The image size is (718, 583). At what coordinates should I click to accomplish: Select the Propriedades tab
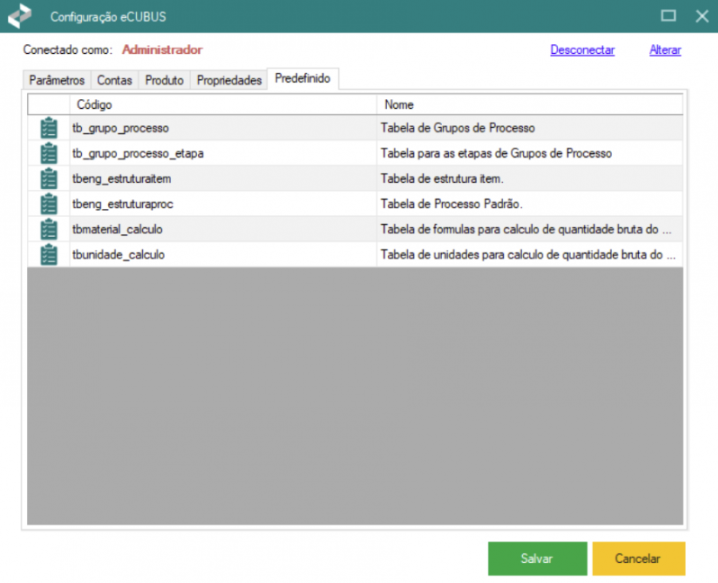[x=229, y=80]
